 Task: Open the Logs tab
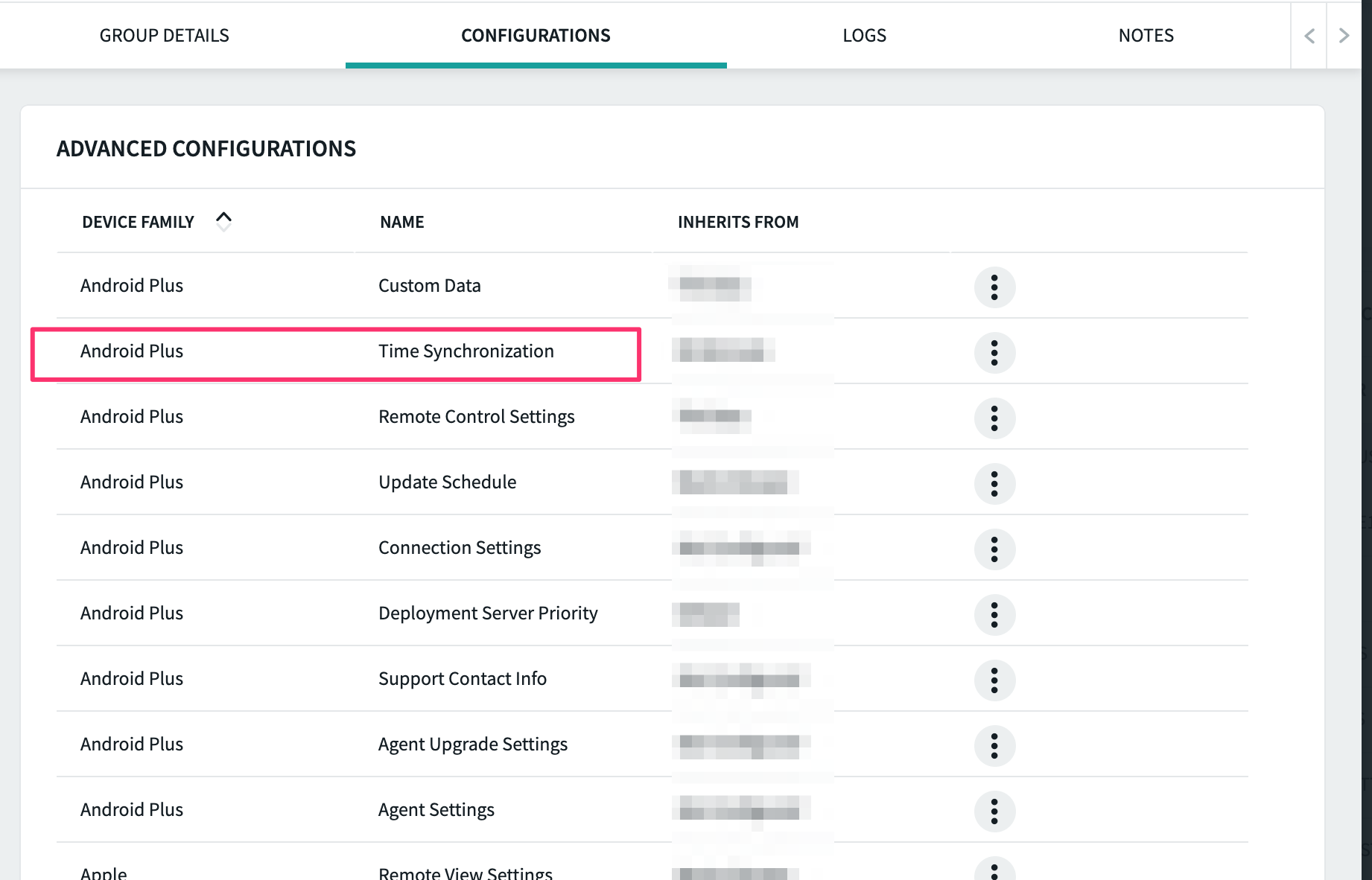click(864, 35)
